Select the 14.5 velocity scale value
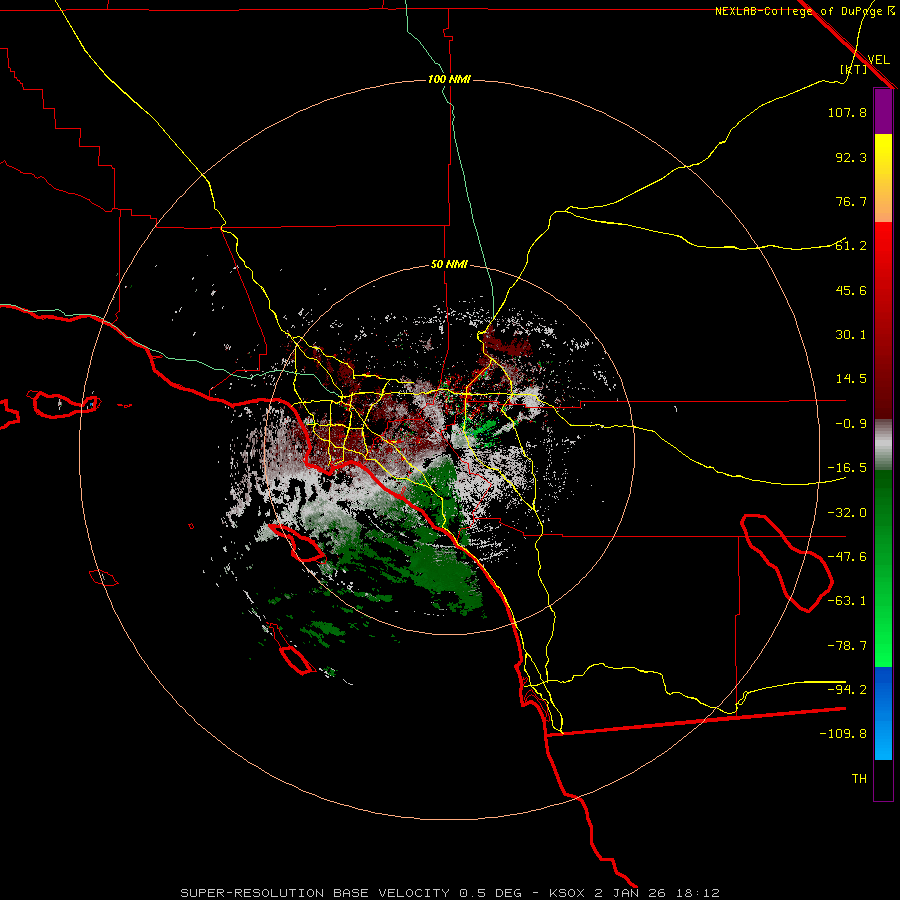900x900 pixels. [x=851, y=379]
